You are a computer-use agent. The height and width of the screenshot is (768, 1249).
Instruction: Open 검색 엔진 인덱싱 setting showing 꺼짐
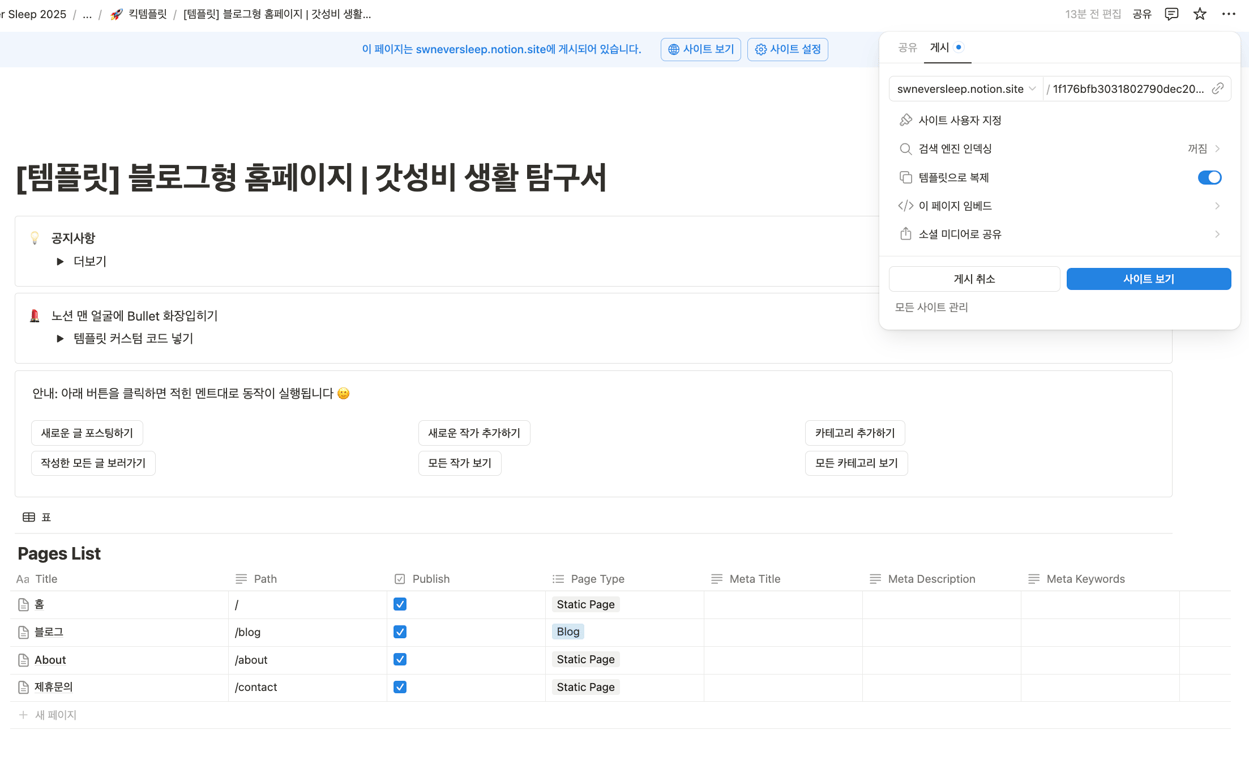1060,149
